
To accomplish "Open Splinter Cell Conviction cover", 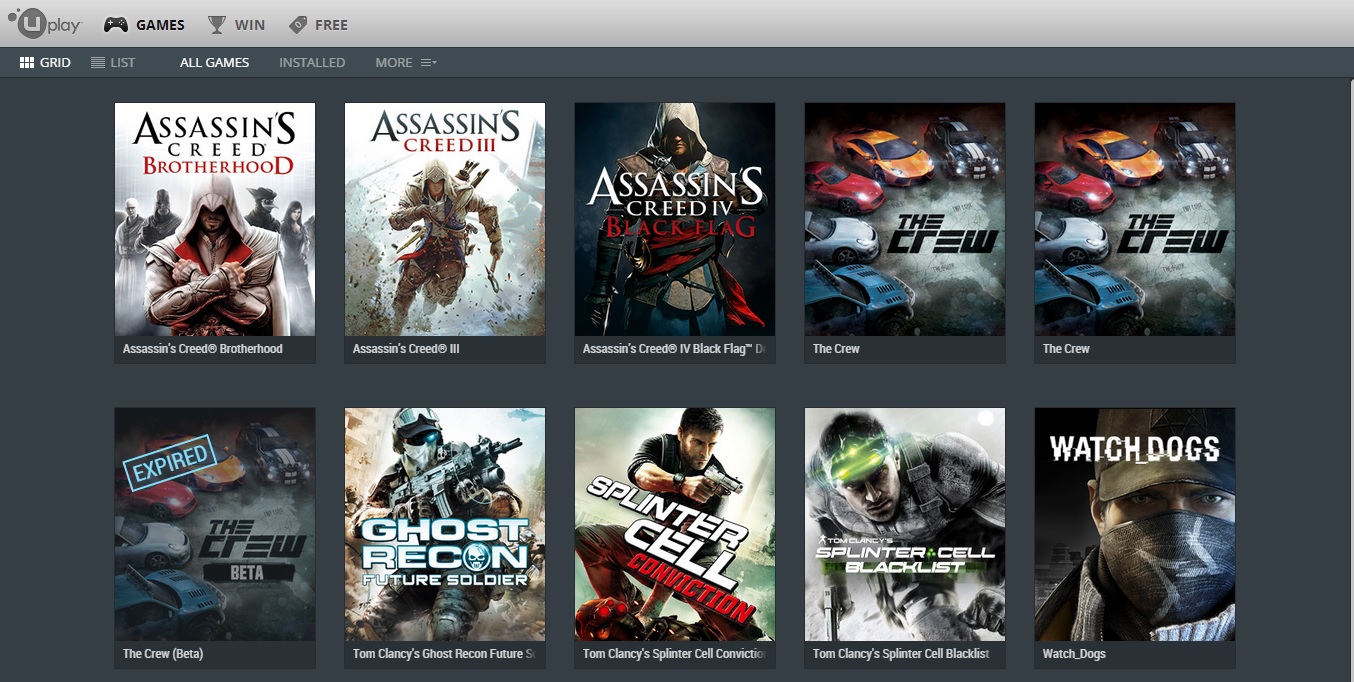I will coord(675,524).
